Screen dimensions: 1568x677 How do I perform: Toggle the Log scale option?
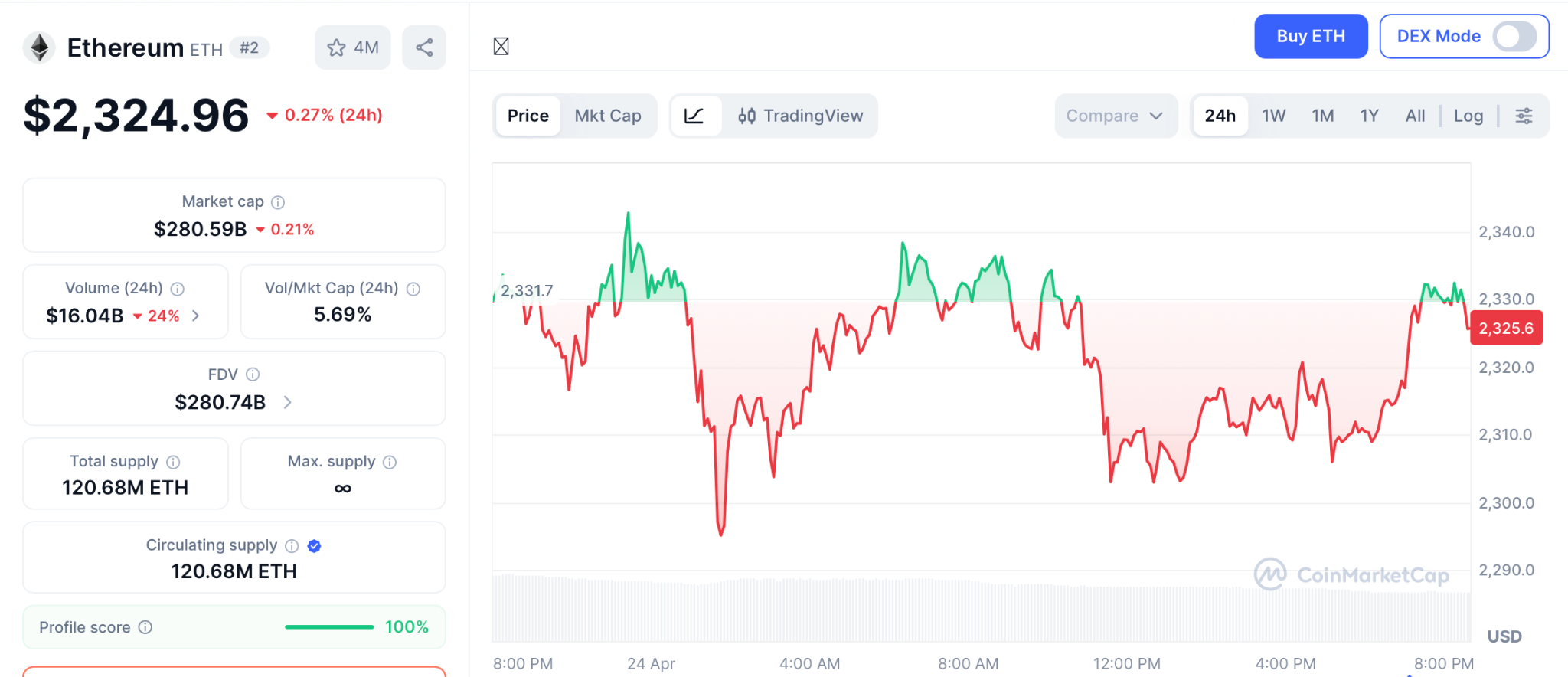(x=1468, y=116)
